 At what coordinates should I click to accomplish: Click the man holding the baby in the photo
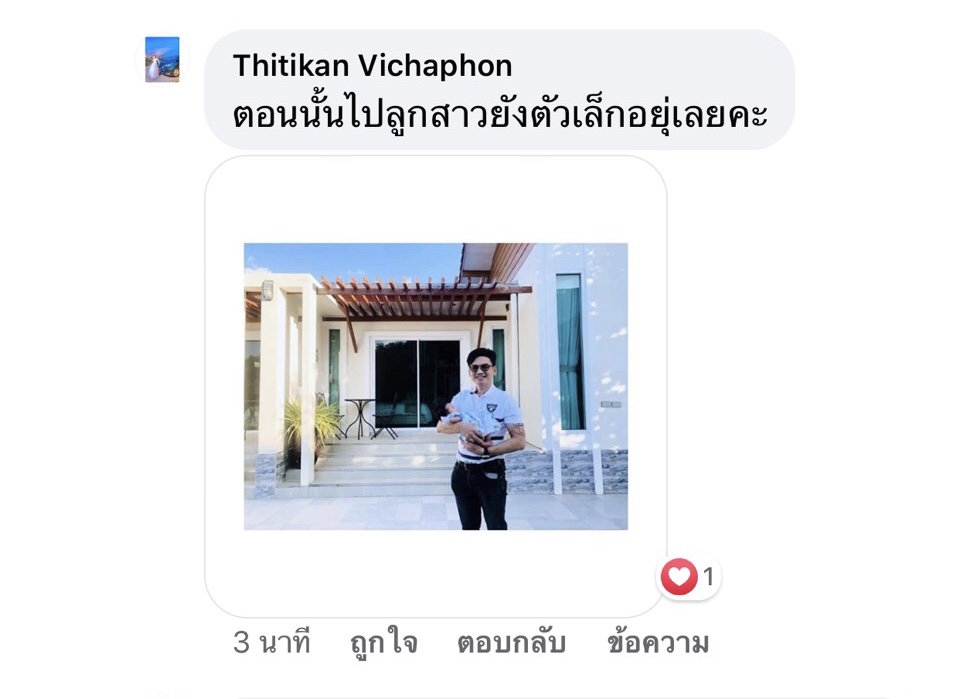(482, 439)
